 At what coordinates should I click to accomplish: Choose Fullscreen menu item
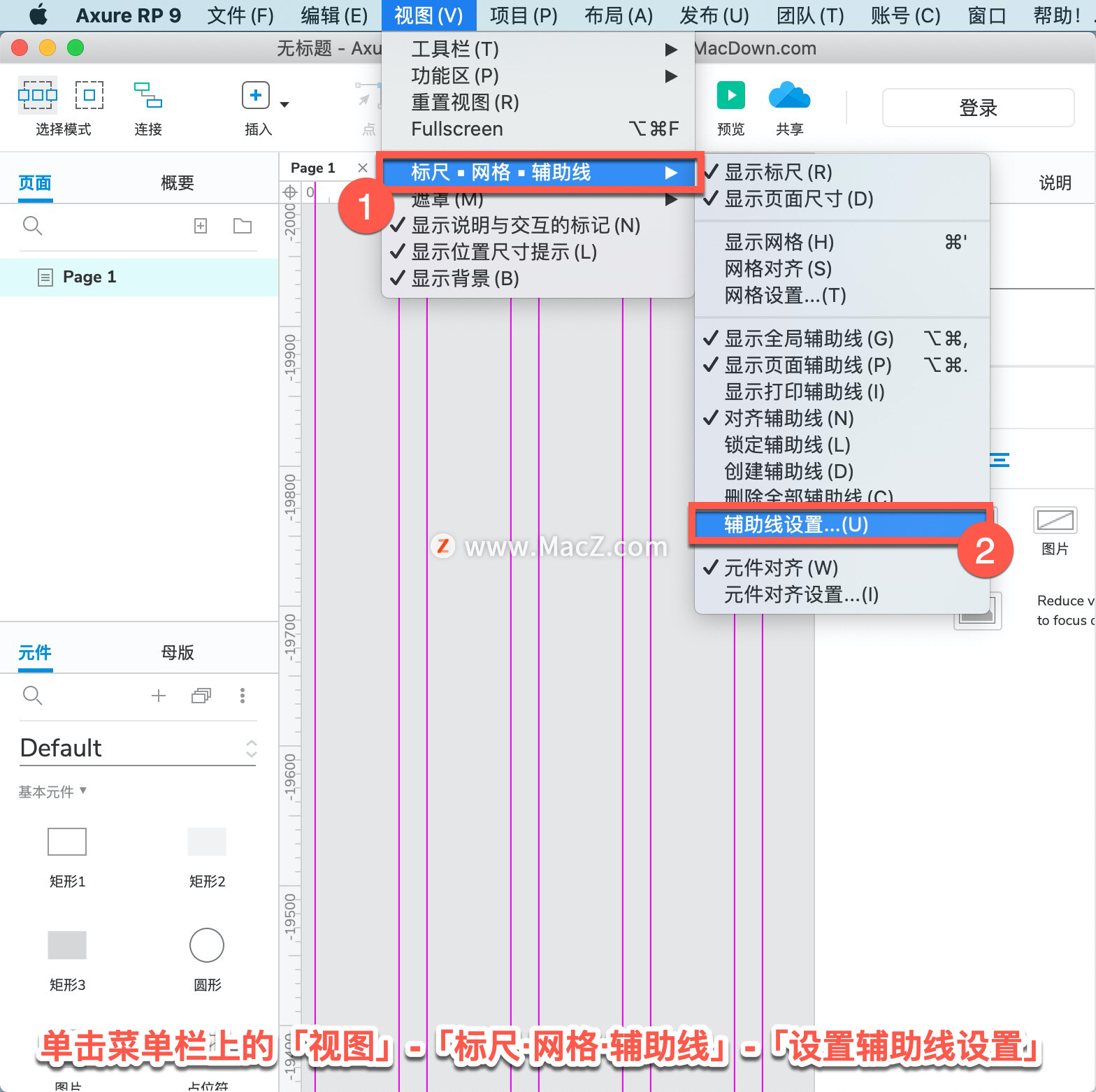[538, 129]
